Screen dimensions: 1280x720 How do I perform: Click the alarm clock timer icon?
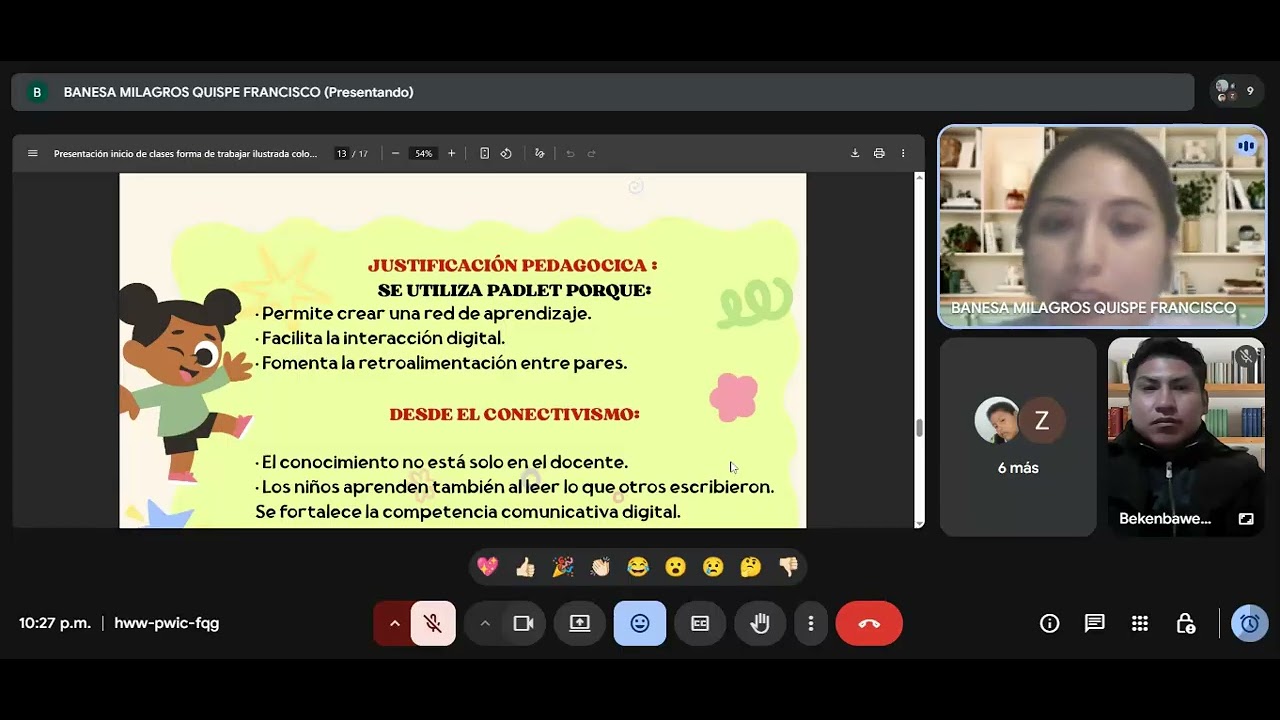click(1249, 623)
